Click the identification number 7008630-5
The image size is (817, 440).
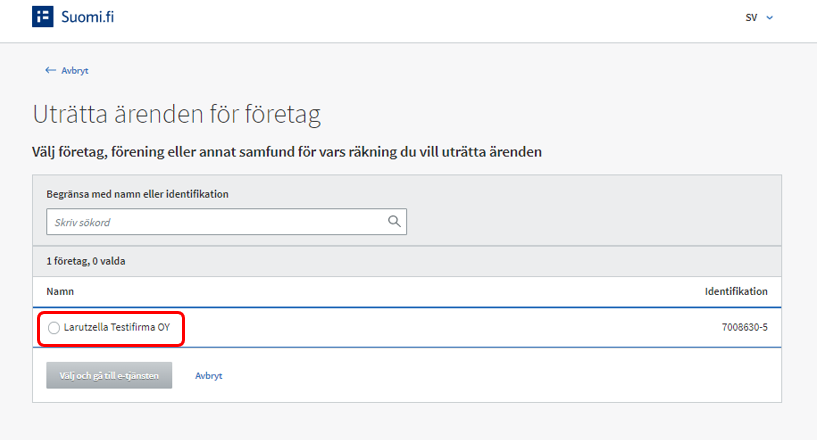coord(744,328)
